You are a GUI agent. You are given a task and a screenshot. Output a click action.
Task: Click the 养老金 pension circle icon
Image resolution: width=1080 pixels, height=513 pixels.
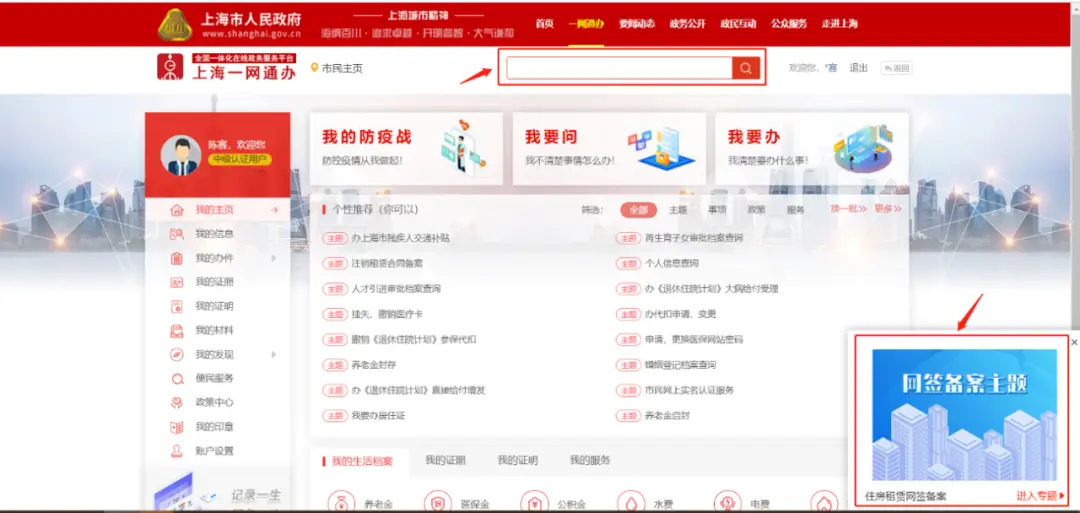pos(340,502)
